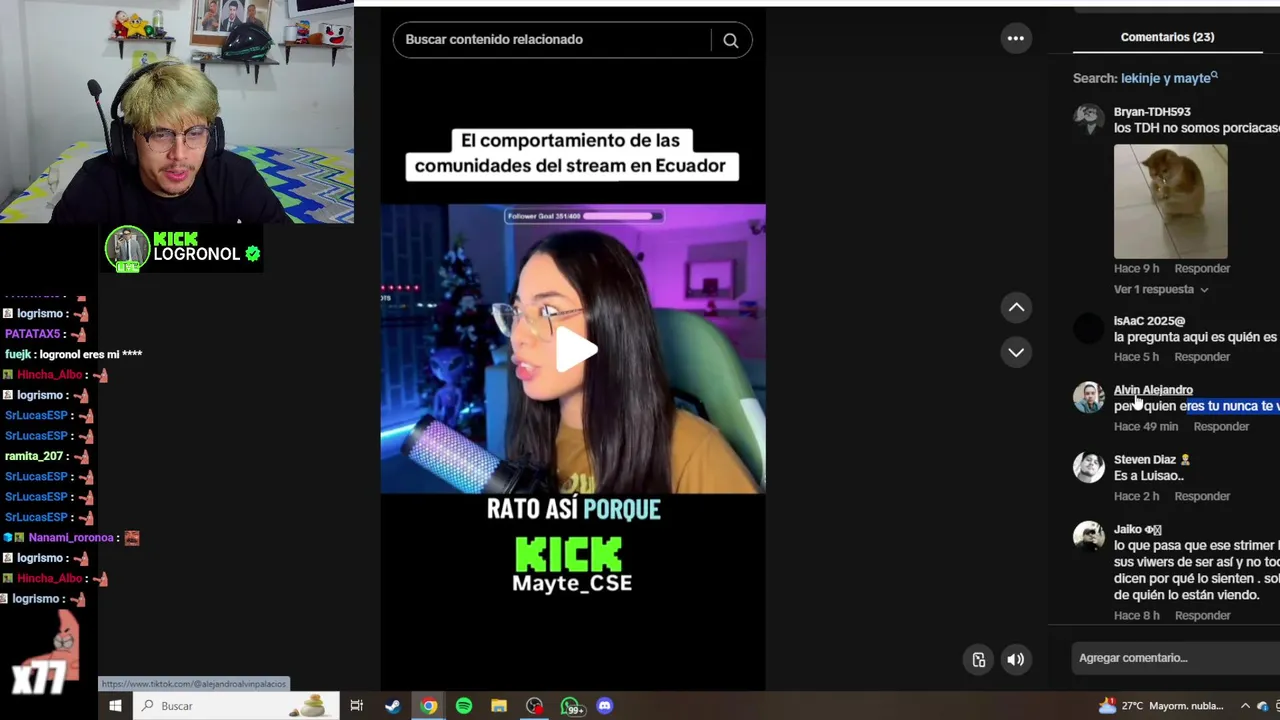Play the paused TikTok video
The width and height of the screenshot is (1280, 720).
576,350
